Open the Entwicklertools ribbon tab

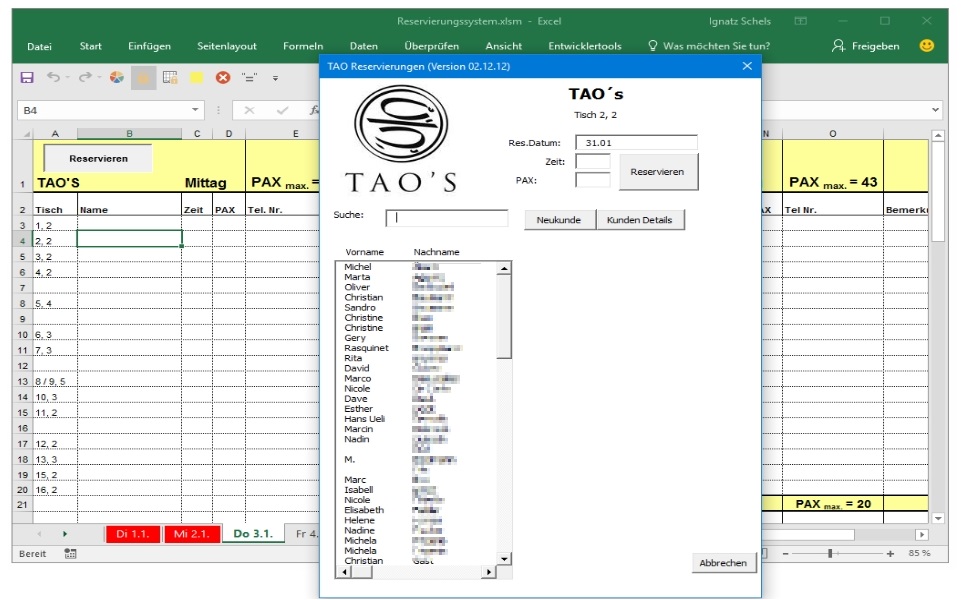point(585,46)
